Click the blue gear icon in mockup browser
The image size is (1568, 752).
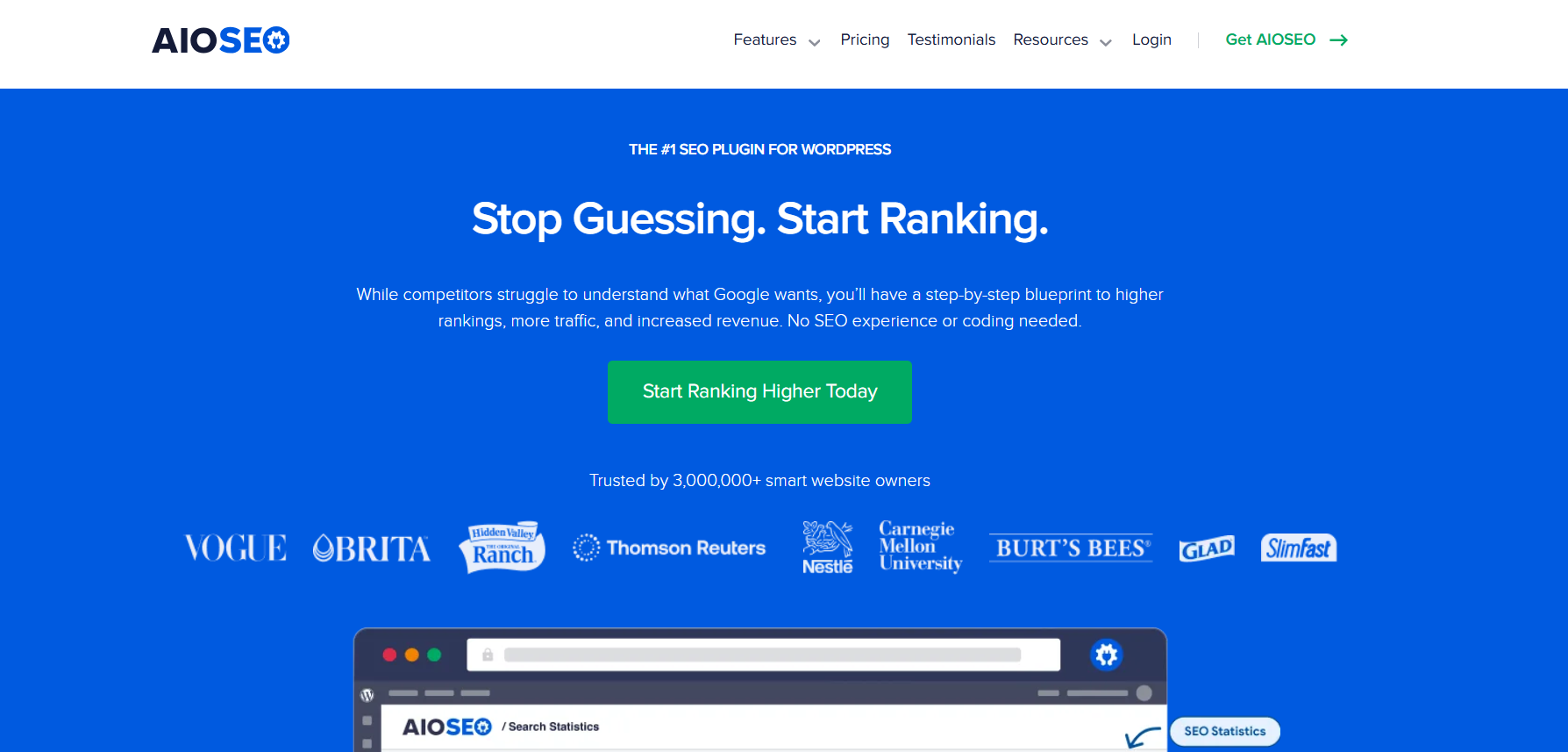[x=1106, y=655]
